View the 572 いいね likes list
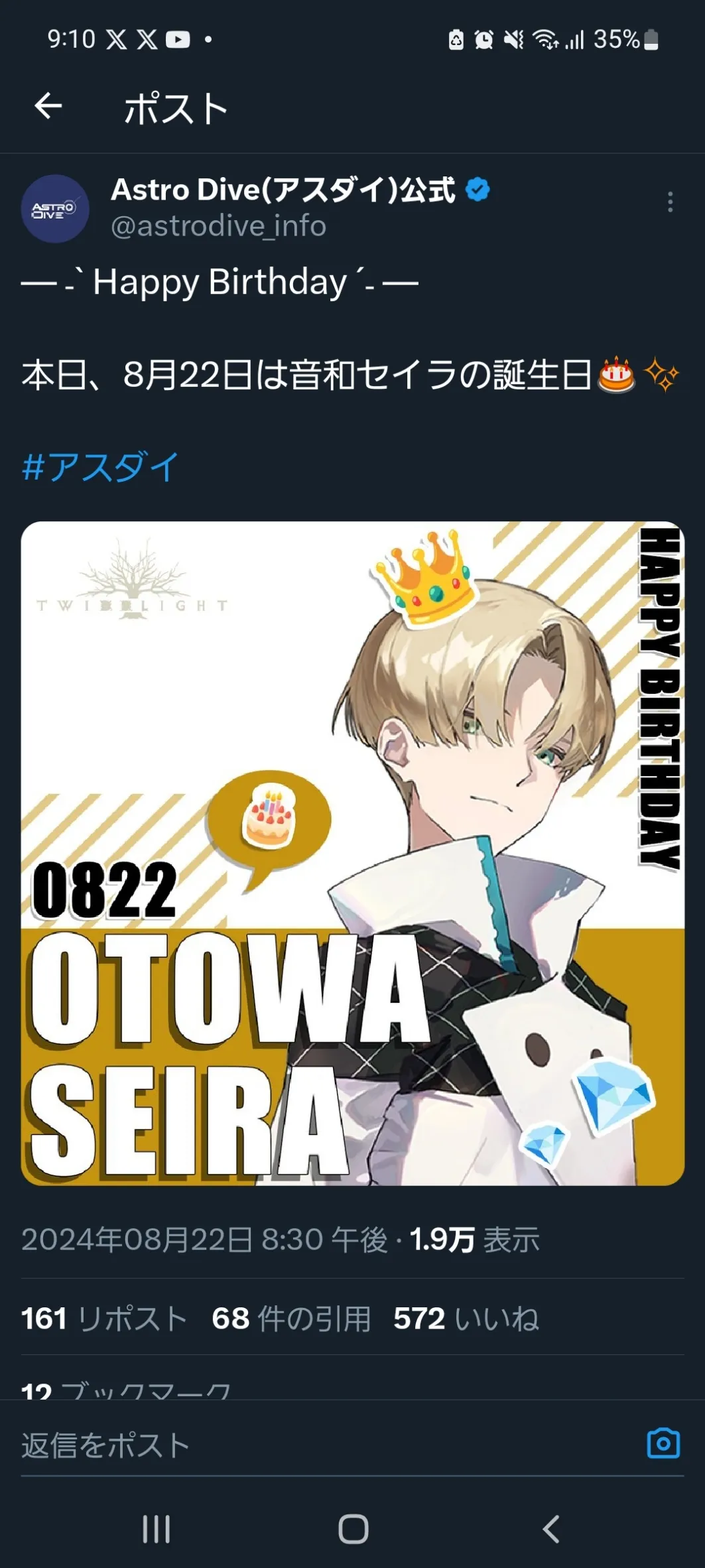The height and width of the screenshot is (1568, 705). (466, 1319)
